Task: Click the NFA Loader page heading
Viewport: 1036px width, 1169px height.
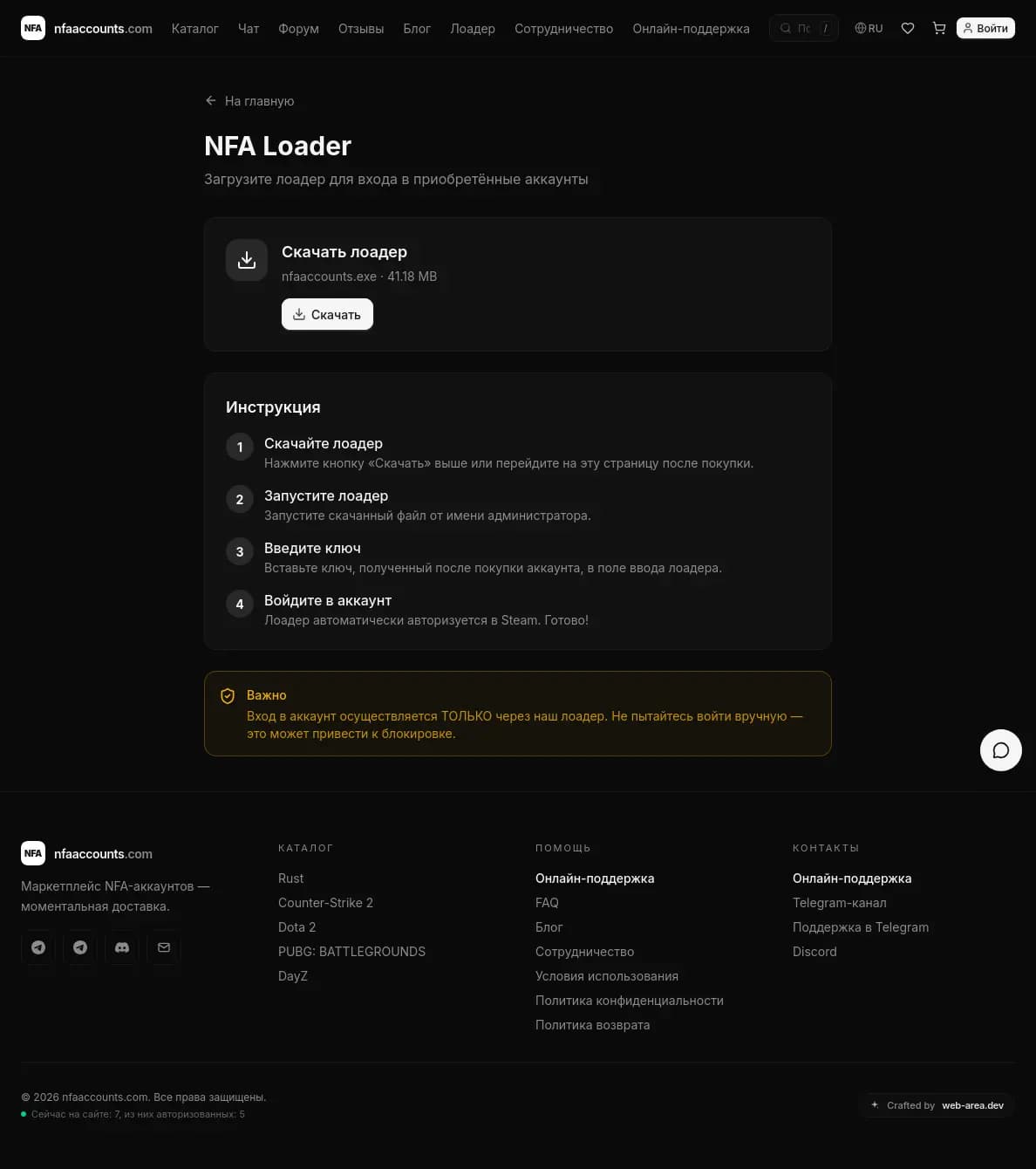Action: (x=277, y=146)
